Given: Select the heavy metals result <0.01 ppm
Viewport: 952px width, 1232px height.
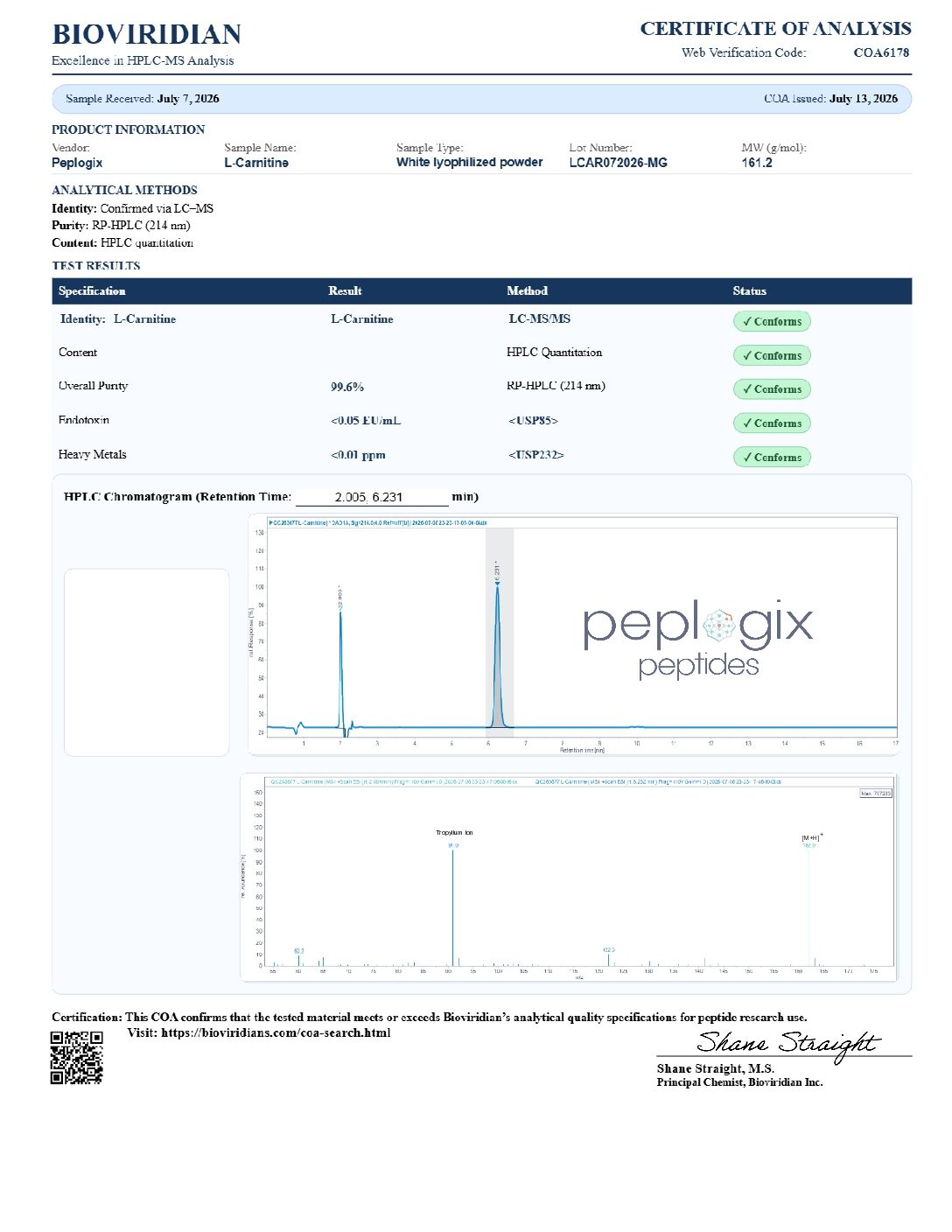Looking at the screenshot, I should (x=358, y=455).
